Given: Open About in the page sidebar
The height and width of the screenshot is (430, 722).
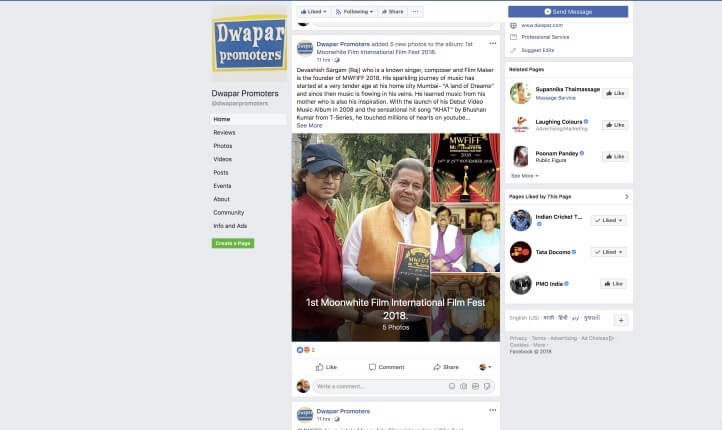Looking at the screenshot, I should click(x=221, y=199).
